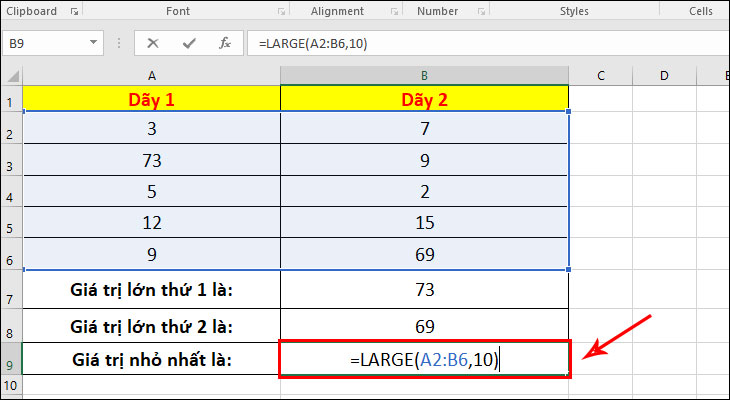Select the Giá trị nhỏ nhất là cell

click(x=151, y=359)
